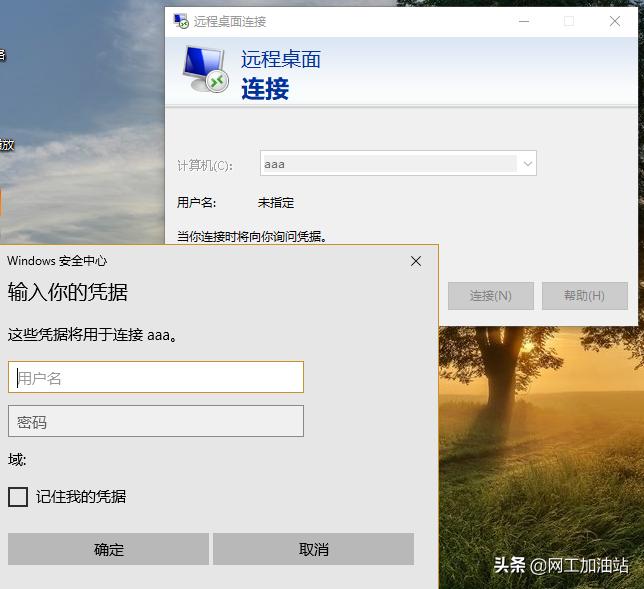Image resolution: width=644 pixels, height=589 pixels.
Task: Click the text 这些凭据将用于连接 aaa
Action: pyautogui.click(x=92, y=335)
